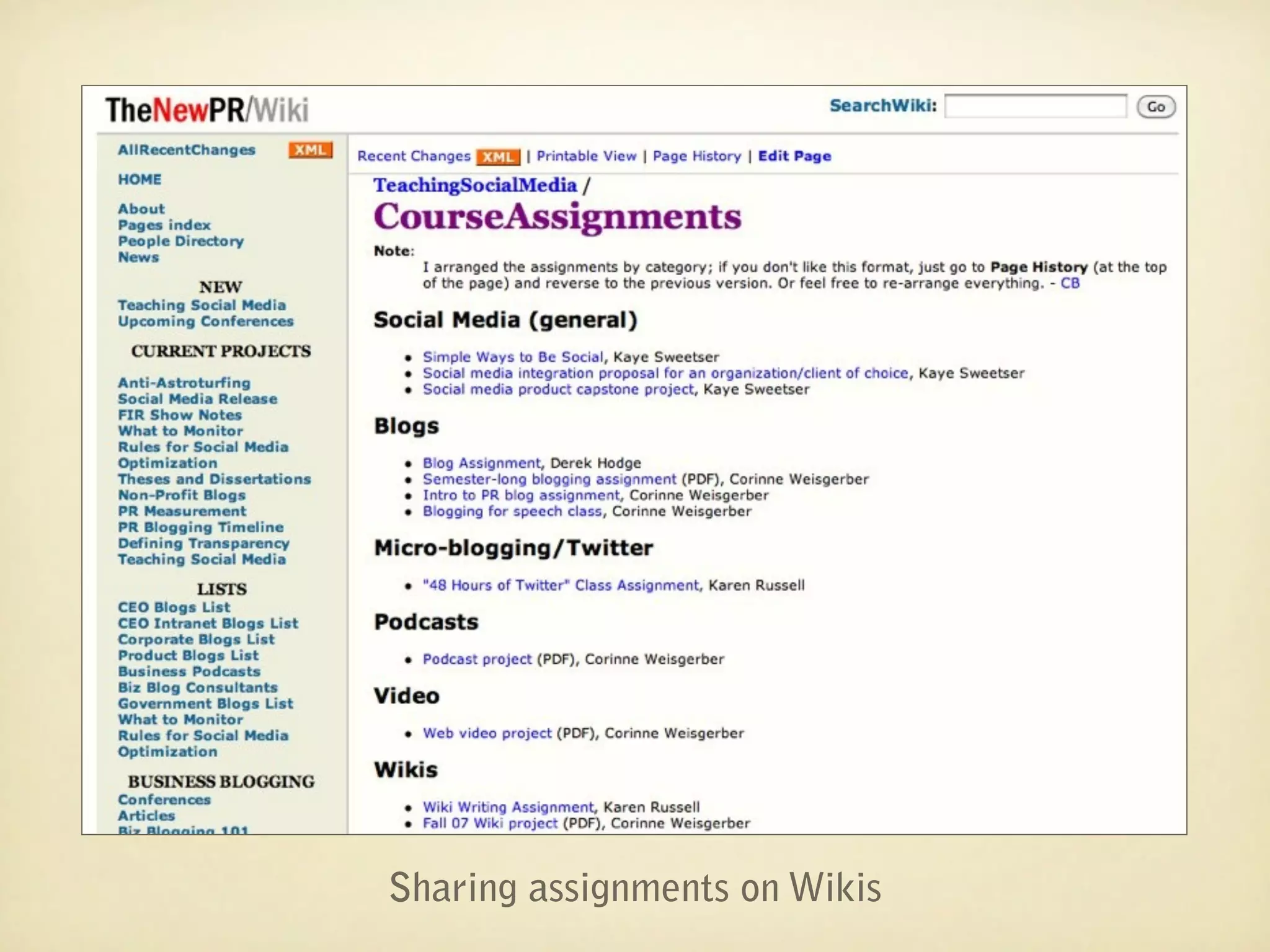Open Conferences under Business Blogging

(x=164, y=800)
